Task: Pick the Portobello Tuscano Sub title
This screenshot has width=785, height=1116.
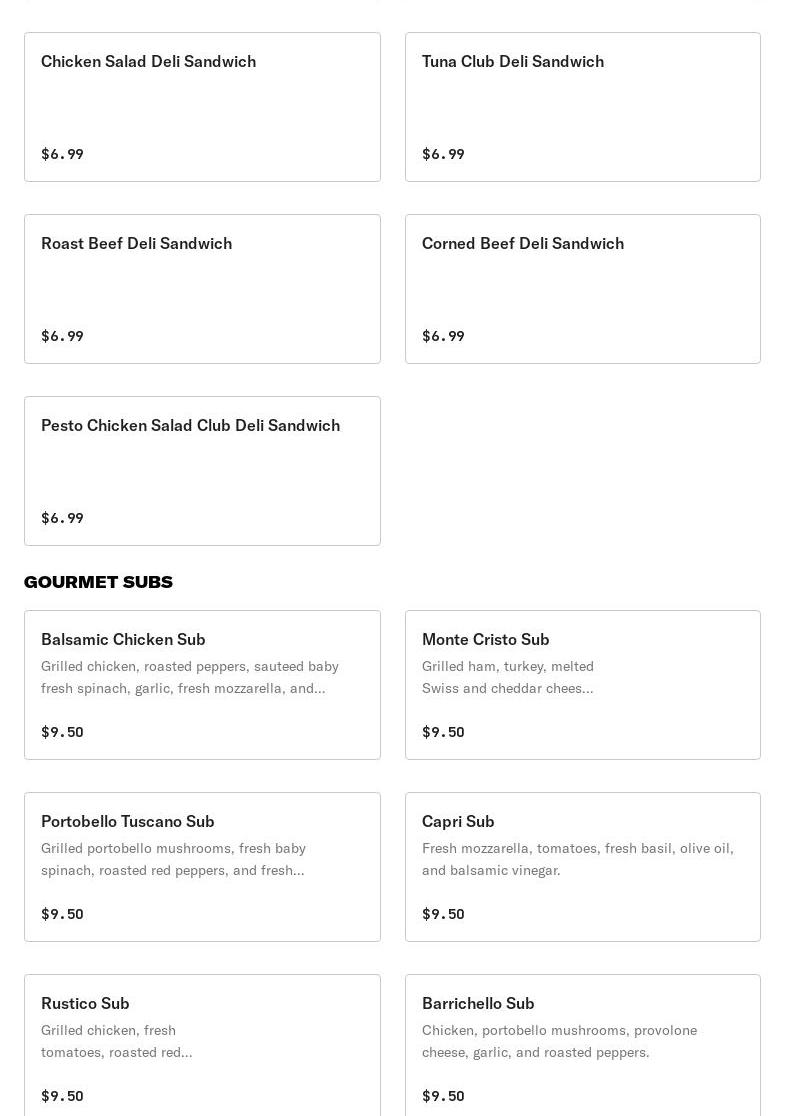Action: tap(127, 821)
